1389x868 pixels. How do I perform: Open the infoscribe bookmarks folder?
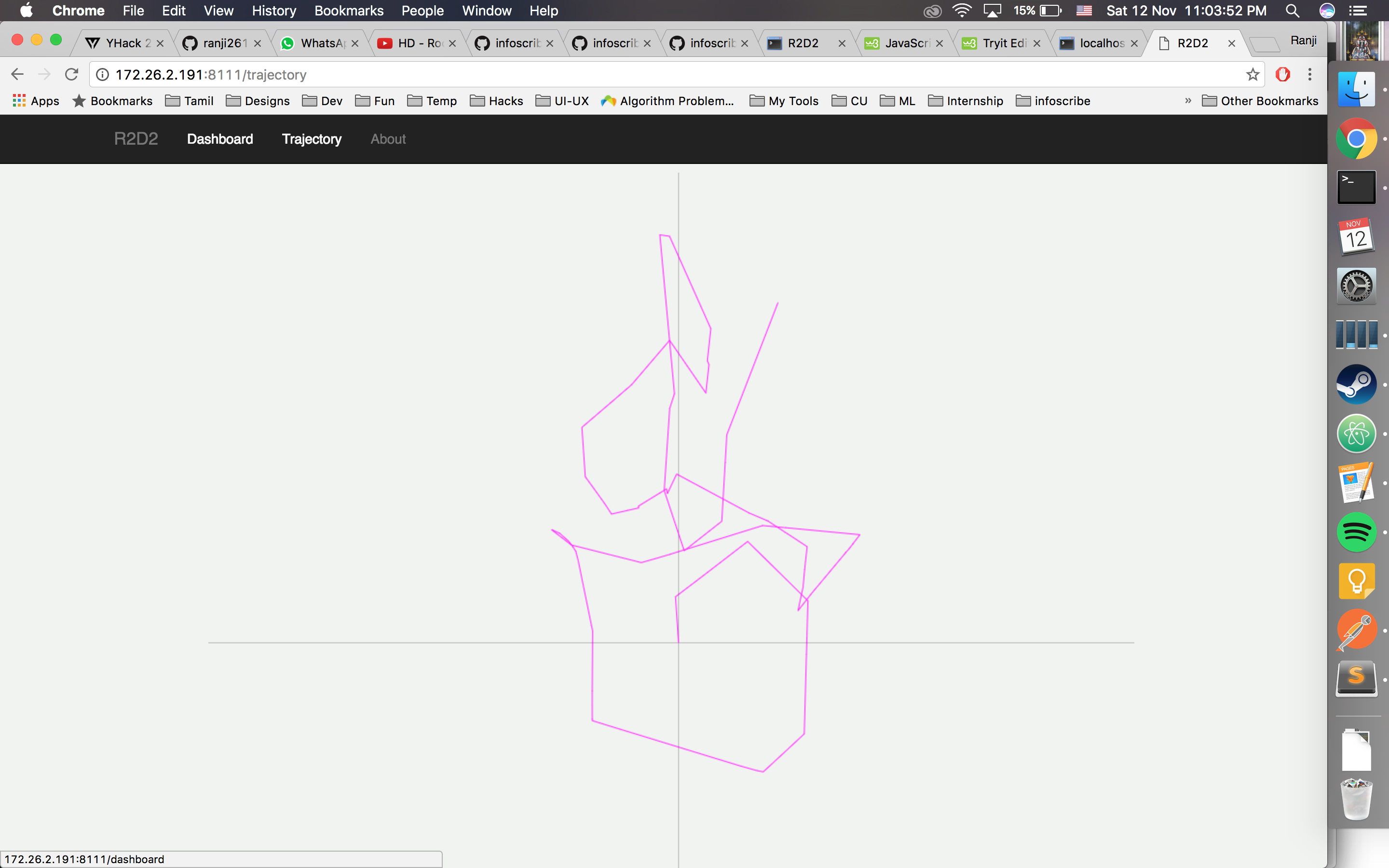pos(1053,101)
